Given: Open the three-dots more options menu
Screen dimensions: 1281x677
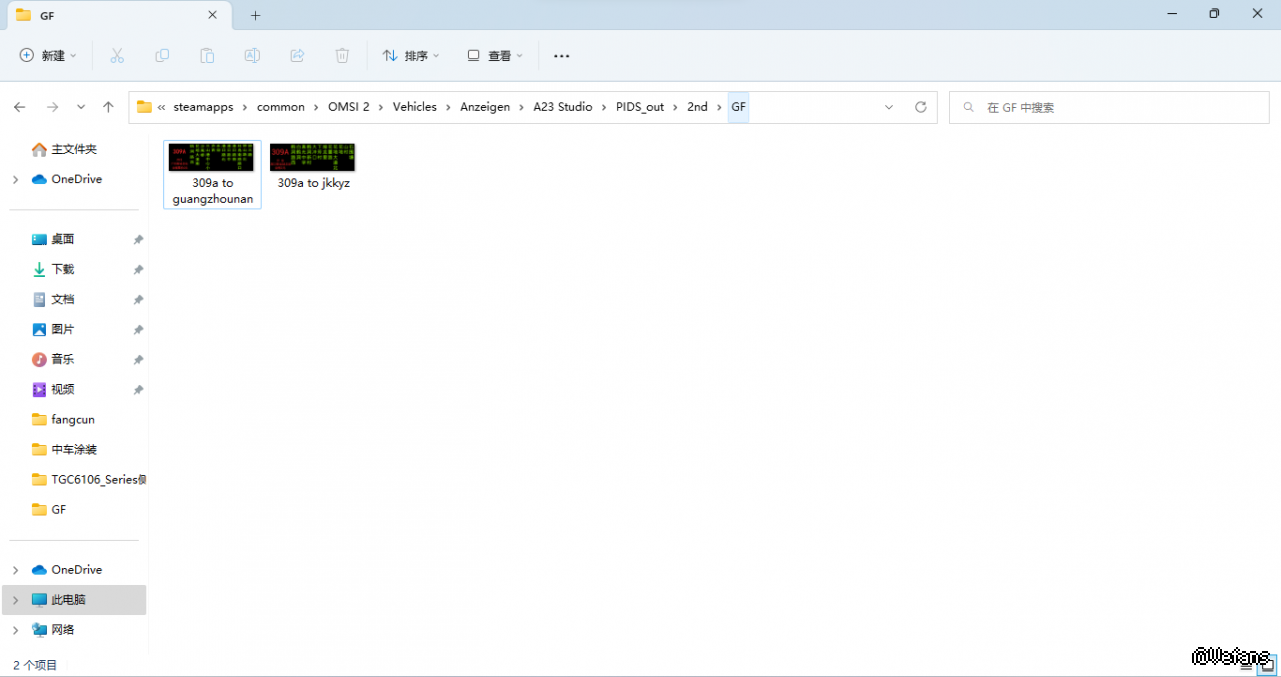Looking at the screenshot, I should point(561,56).
